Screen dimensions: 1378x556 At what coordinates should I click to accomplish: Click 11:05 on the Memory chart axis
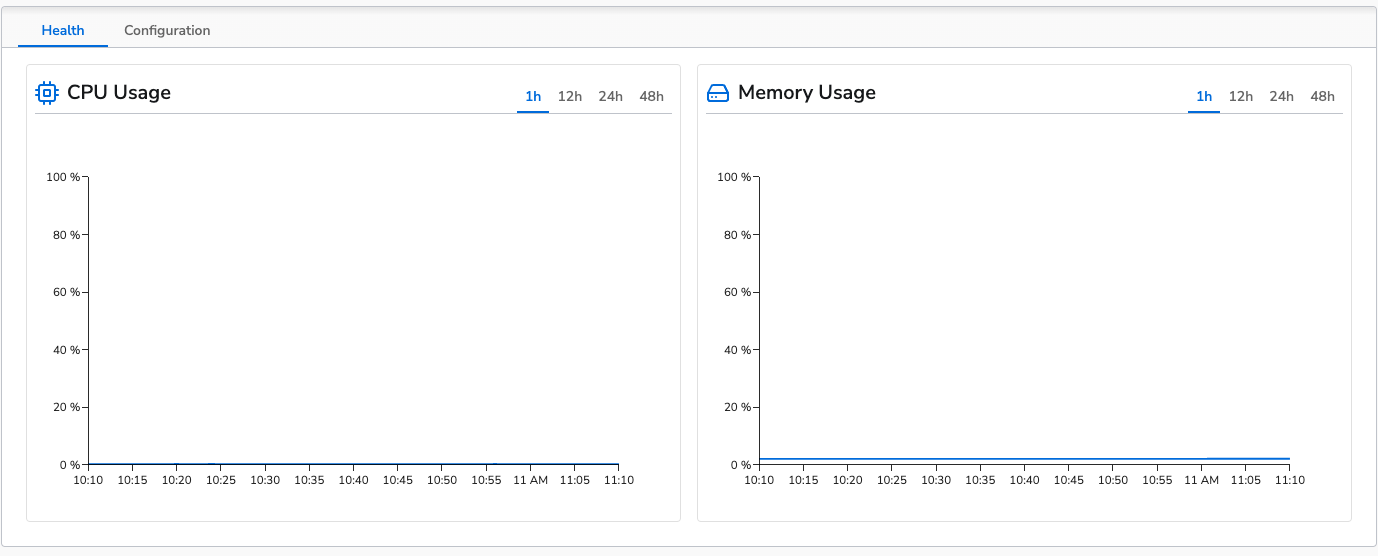click(x=1245, y=480)
